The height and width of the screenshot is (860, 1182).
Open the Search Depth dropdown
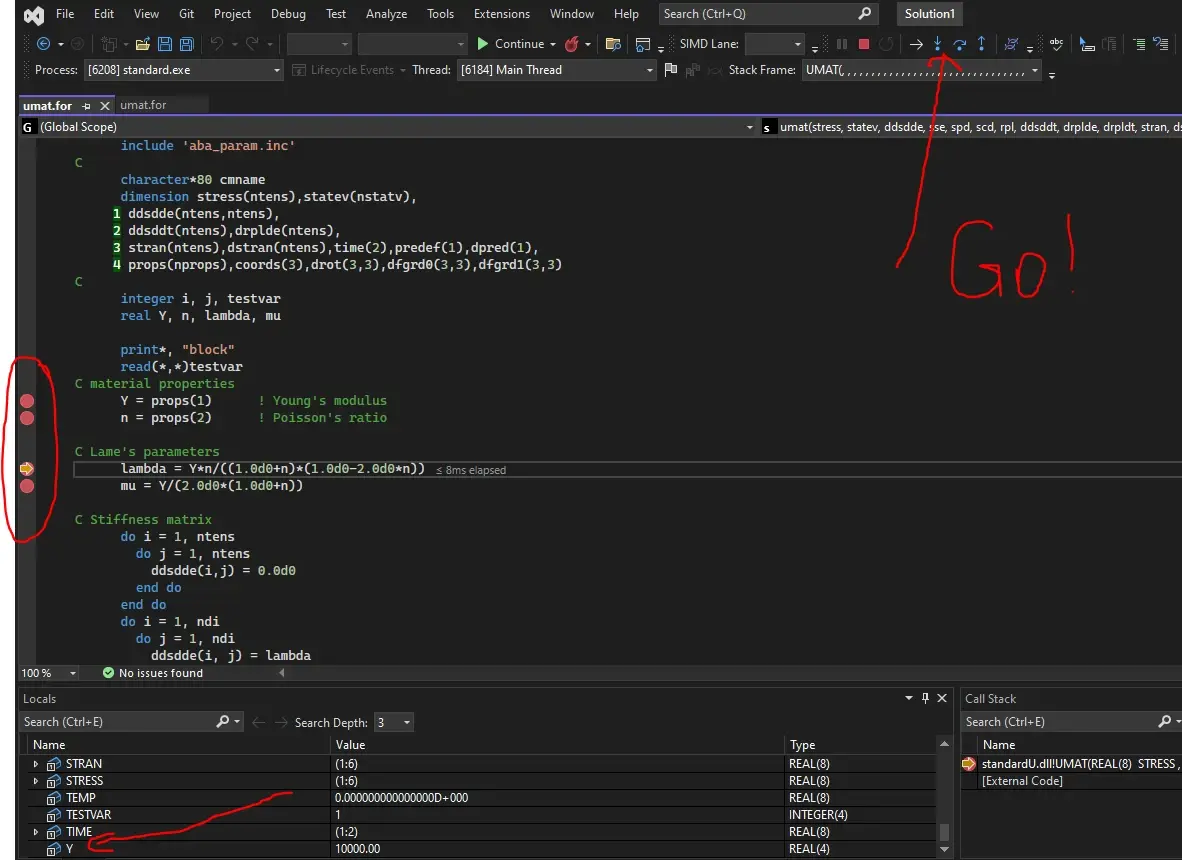(393, 722)
